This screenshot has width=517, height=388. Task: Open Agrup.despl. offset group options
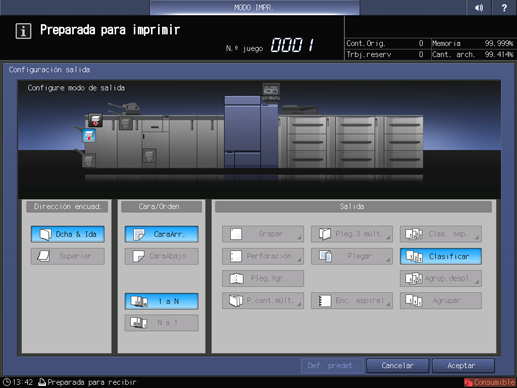441,278
